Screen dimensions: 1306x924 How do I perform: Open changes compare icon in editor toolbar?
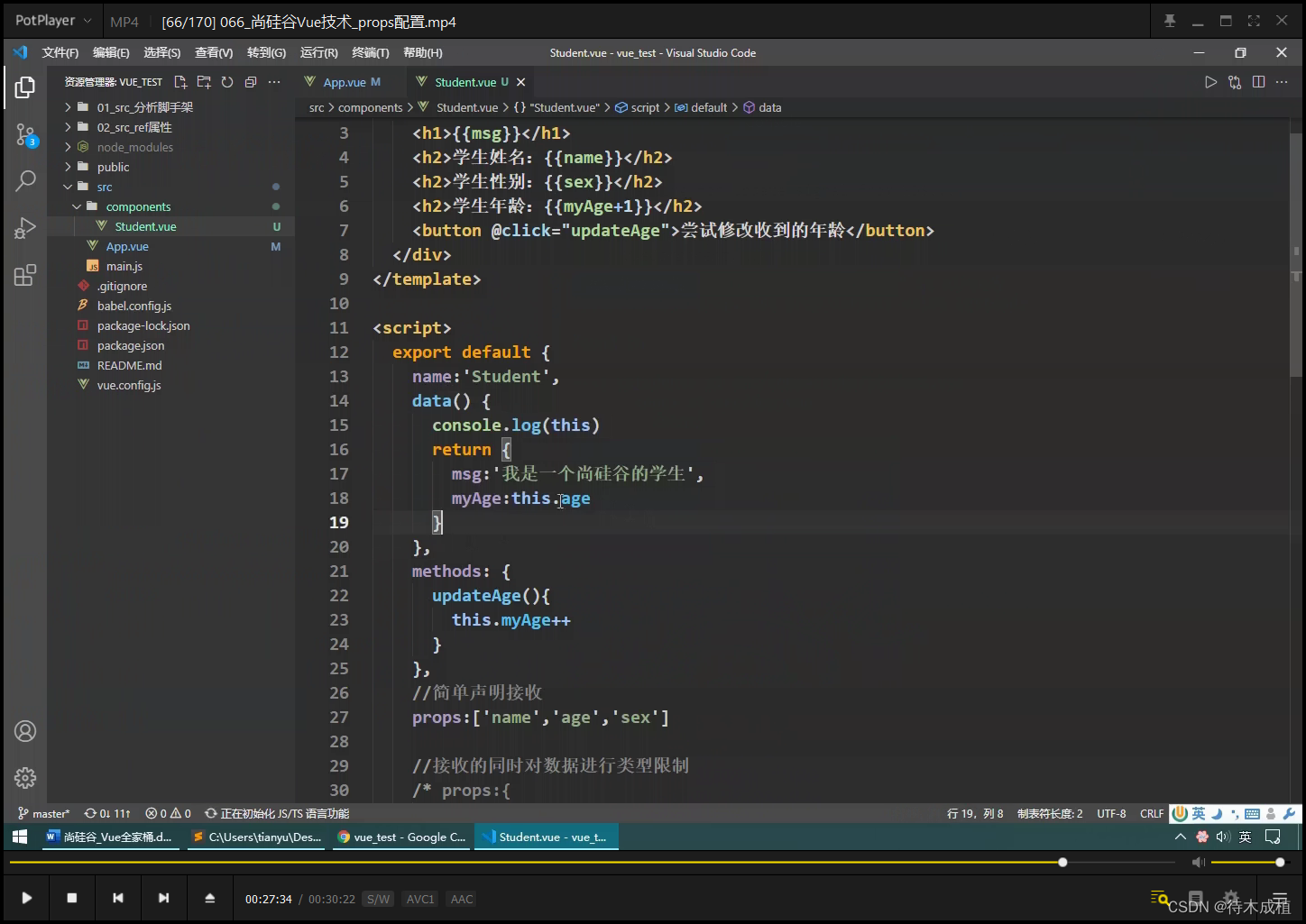(1235, 82)
